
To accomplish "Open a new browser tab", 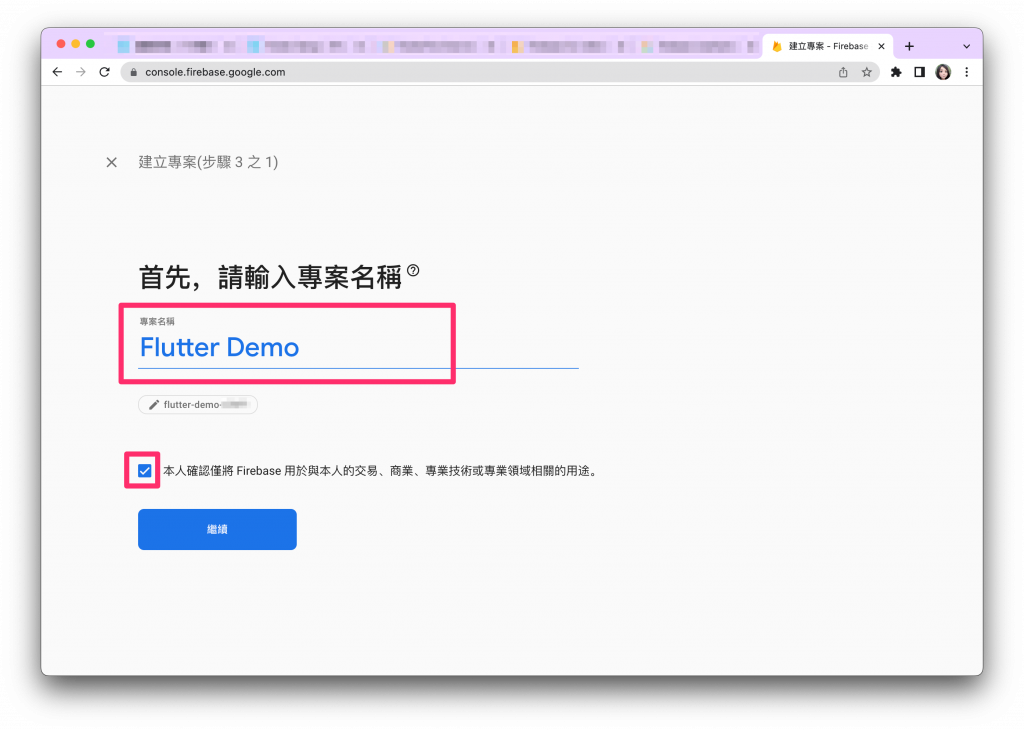I will [909, 46].
